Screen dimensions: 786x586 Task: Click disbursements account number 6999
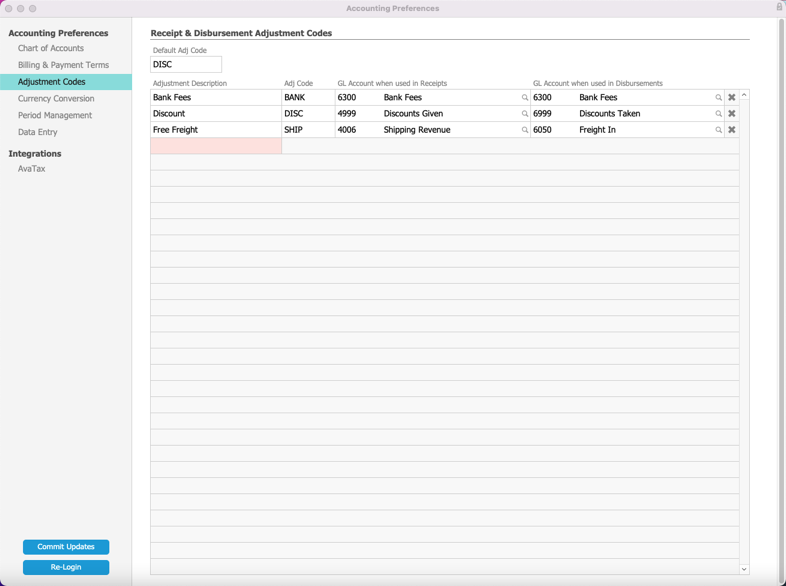(x=542, y=114)
